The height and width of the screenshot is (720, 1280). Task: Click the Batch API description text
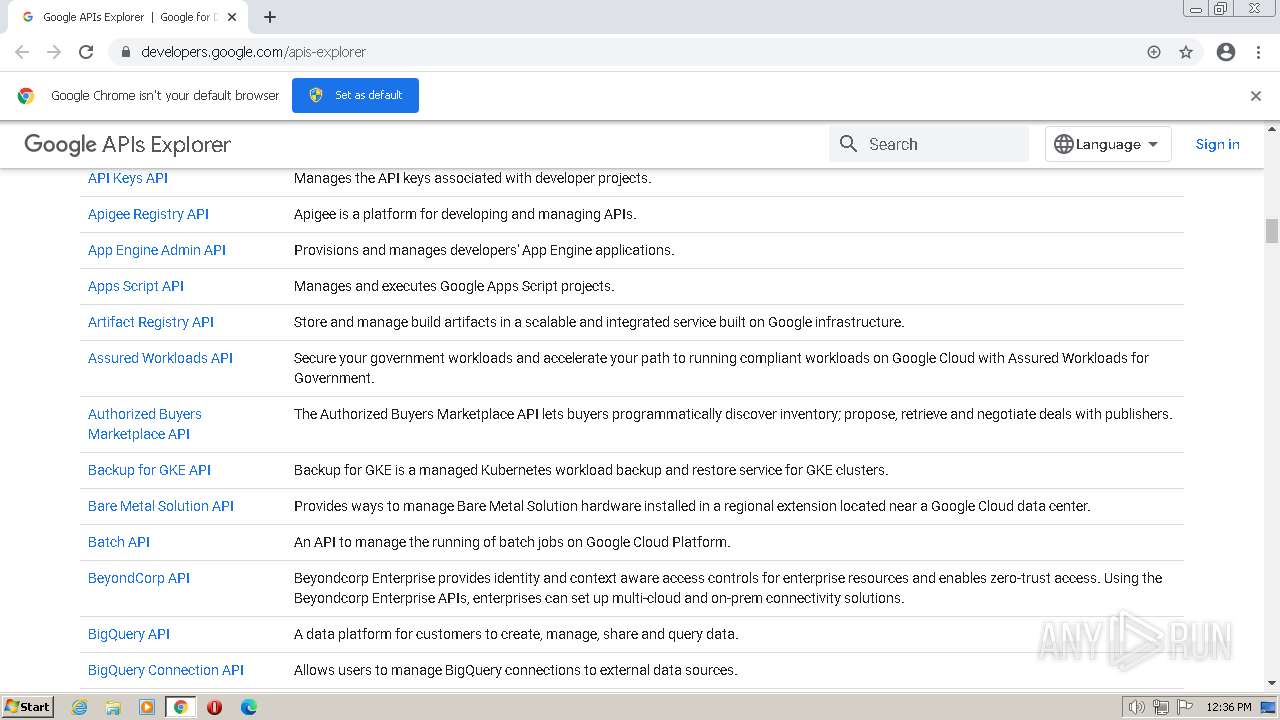click(x=512, y=542)
